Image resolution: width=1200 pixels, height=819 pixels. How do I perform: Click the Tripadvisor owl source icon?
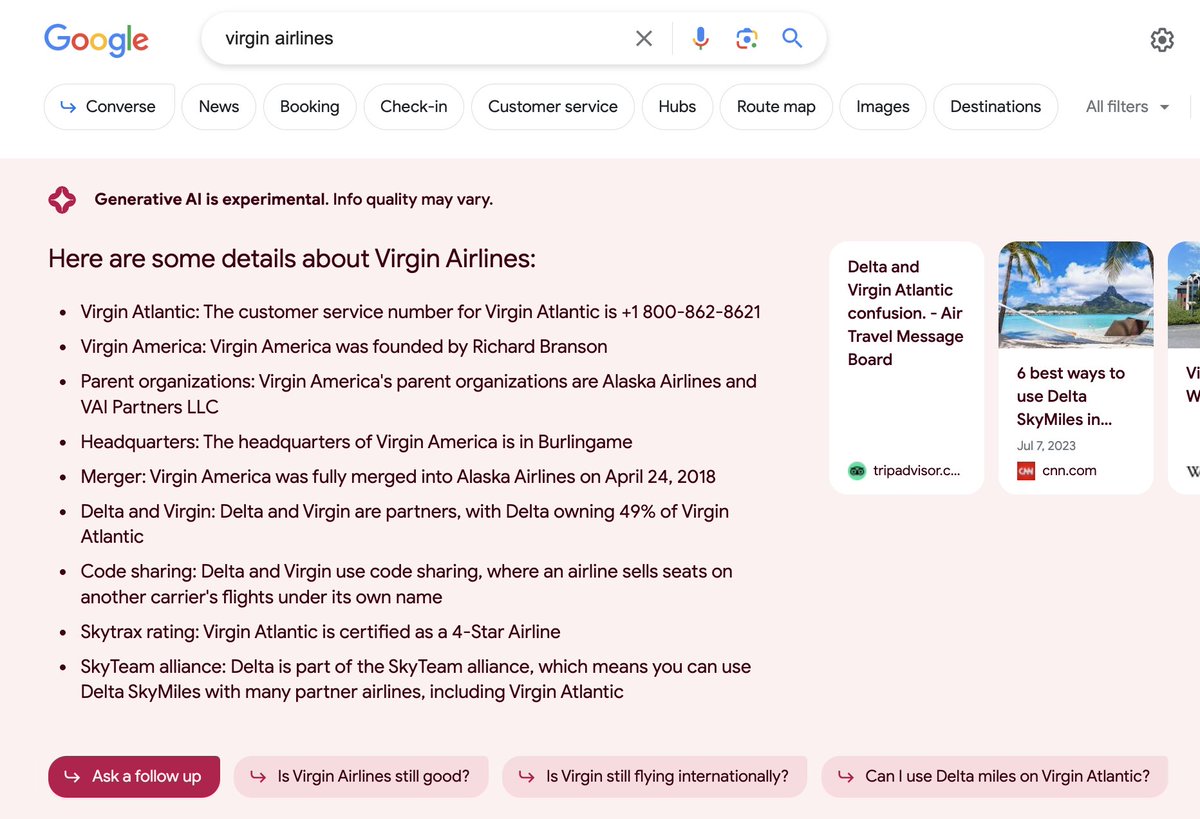(x=857, y=471)
